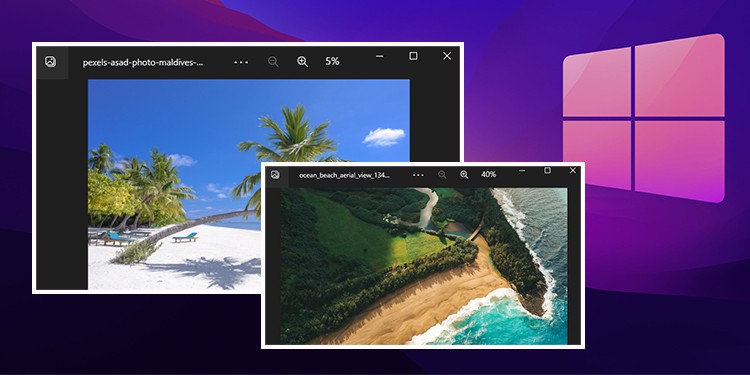The image size is (750, 375).
Task: Maximize the pexels-asad-photo-maldives window
Action: coord(413,56)
